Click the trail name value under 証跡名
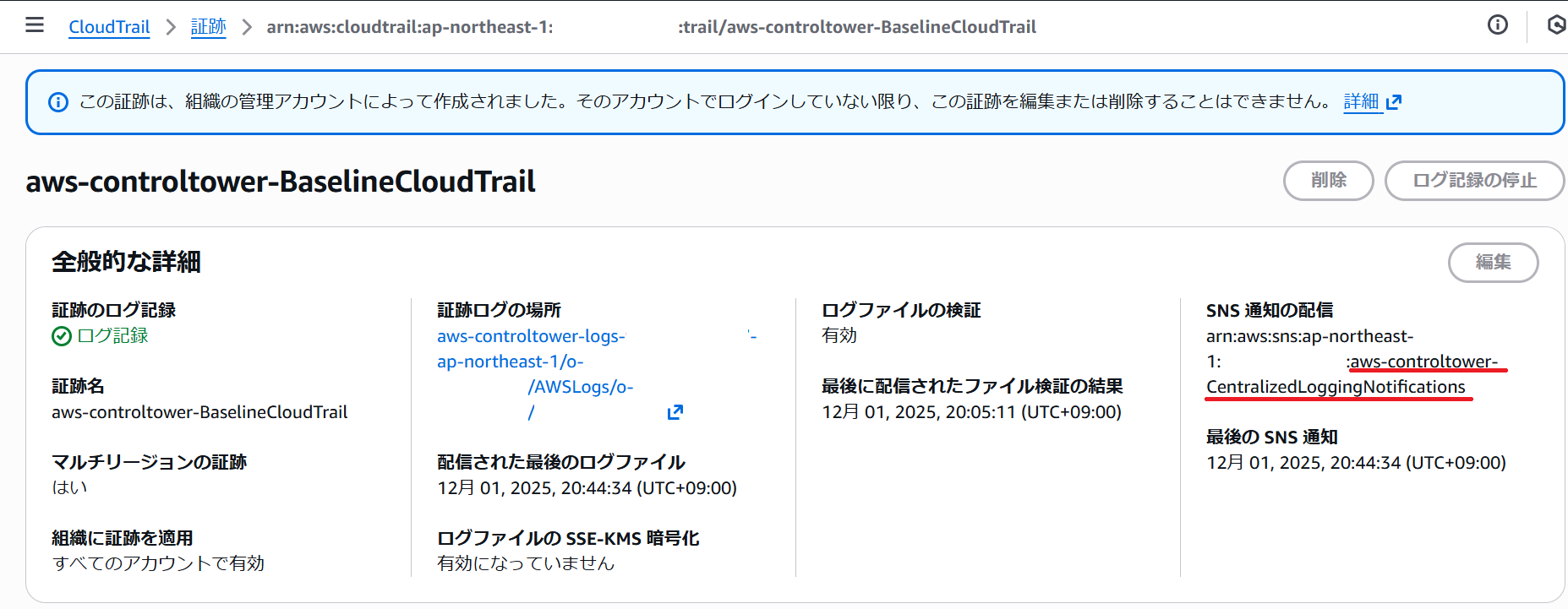The width and height of the screenshot is (1568, 609). (x=199, y=412)
